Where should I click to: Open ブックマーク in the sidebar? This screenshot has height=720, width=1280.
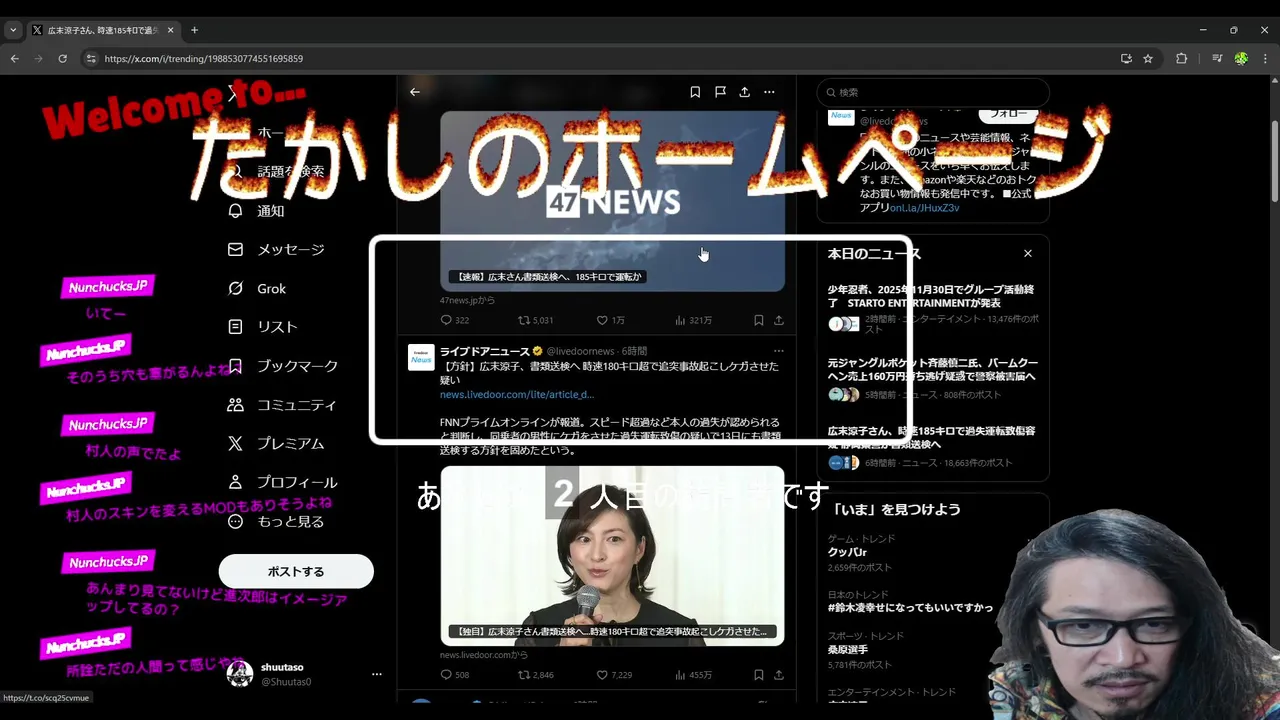(283, 366)
